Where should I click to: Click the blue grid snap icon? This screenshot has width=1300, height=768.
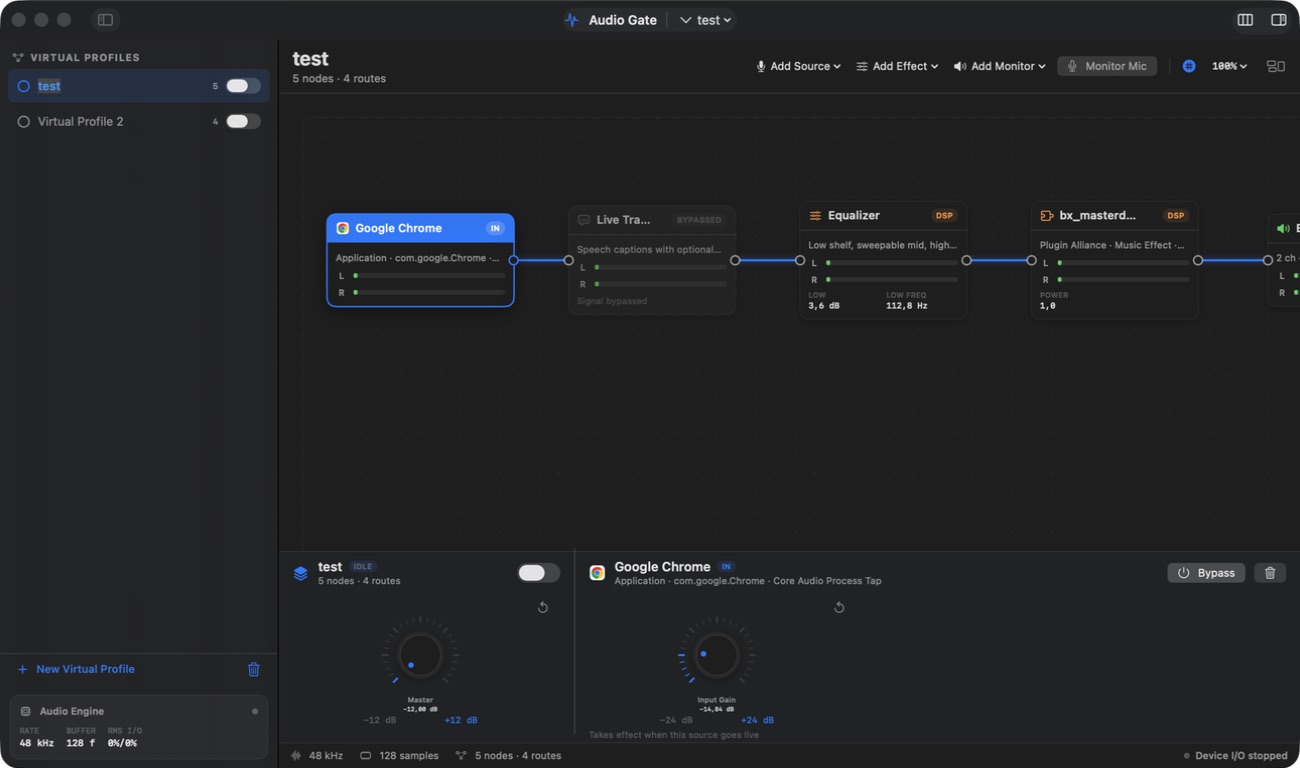pyautogui.click(x=1189, y=66)
